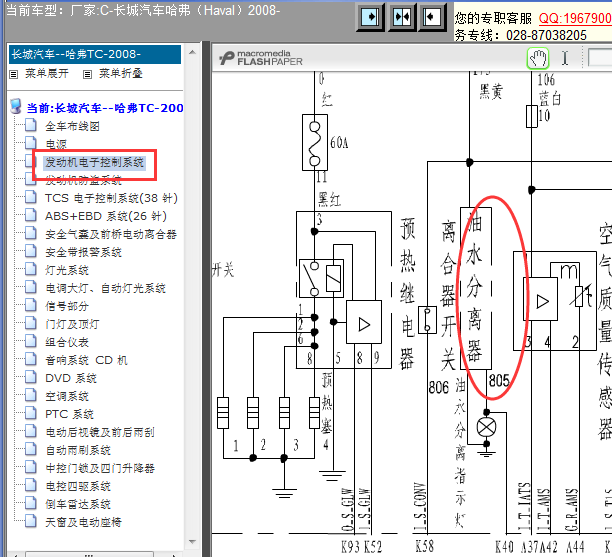Open DVD 系统 diagram
This screenshot has width=612, height=557.
click(71, 378)
